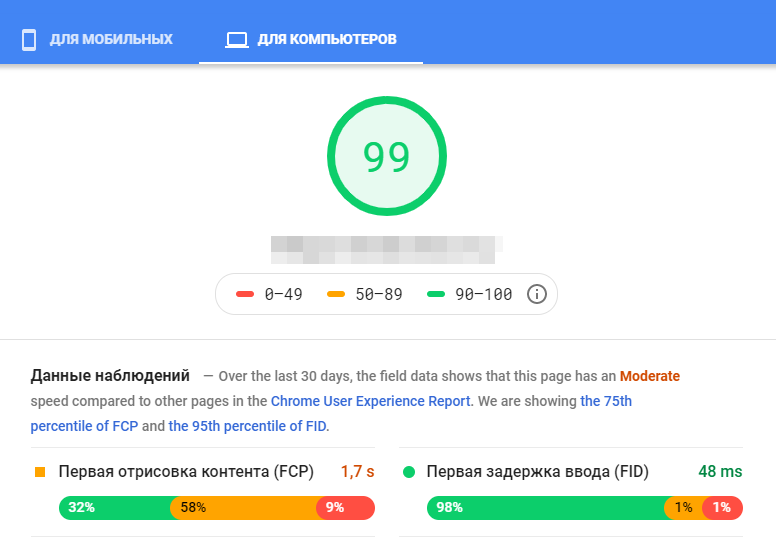Click the orange 58% FCP bar segment

point(243,507)
